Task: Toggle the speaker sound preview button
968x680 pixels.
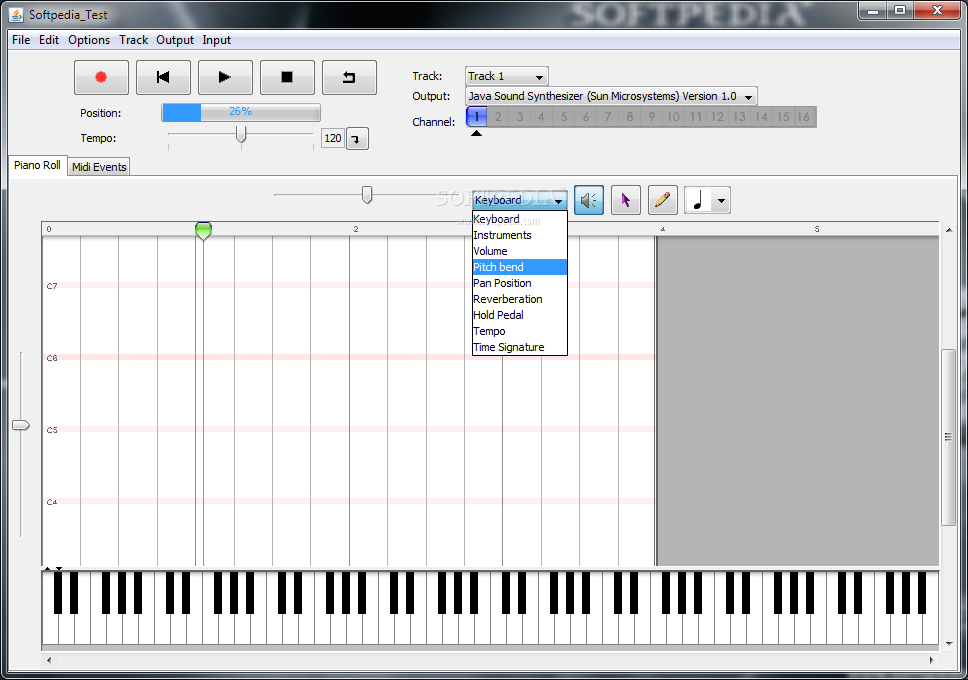Action: tap(588, 200)
